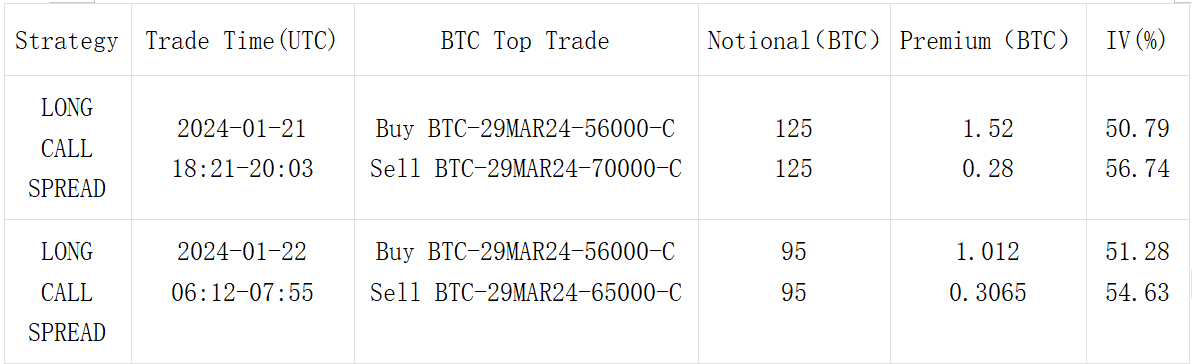Click the Strategy column header

coord(66,41)
